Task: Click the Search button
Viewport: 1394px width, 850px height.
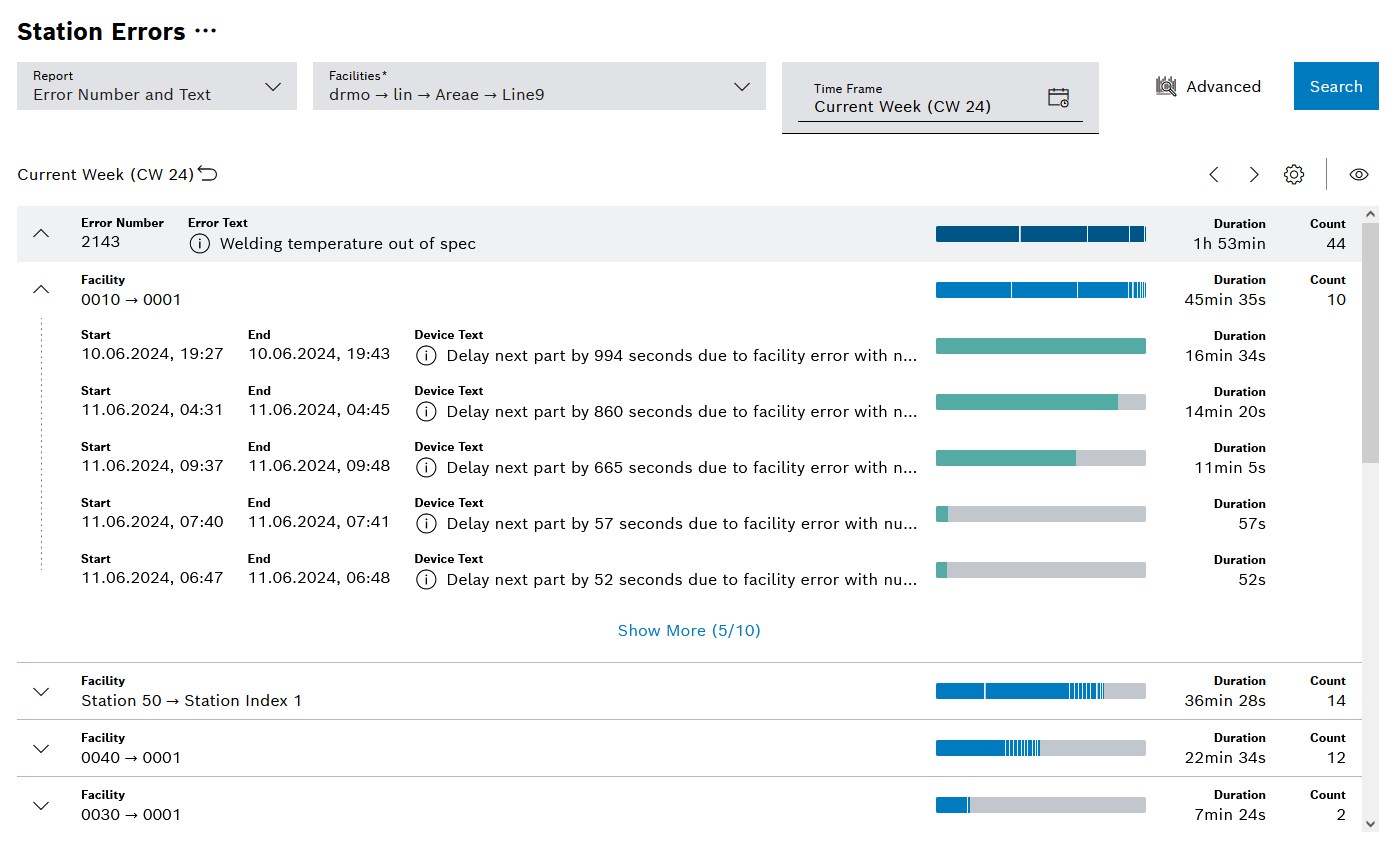Action: pos(1336,86)
